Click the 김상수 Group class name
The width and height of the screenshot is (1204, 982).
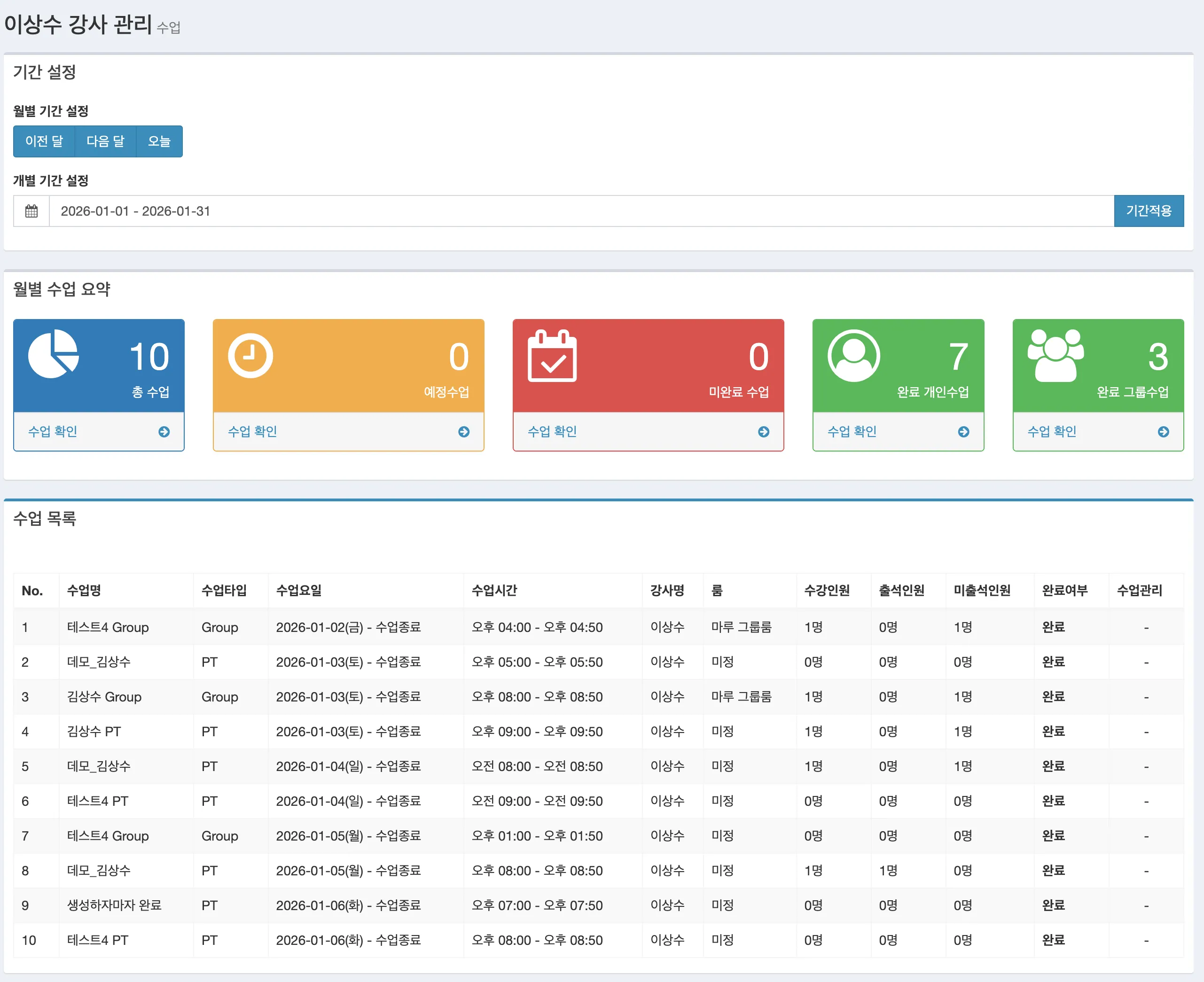104,697
